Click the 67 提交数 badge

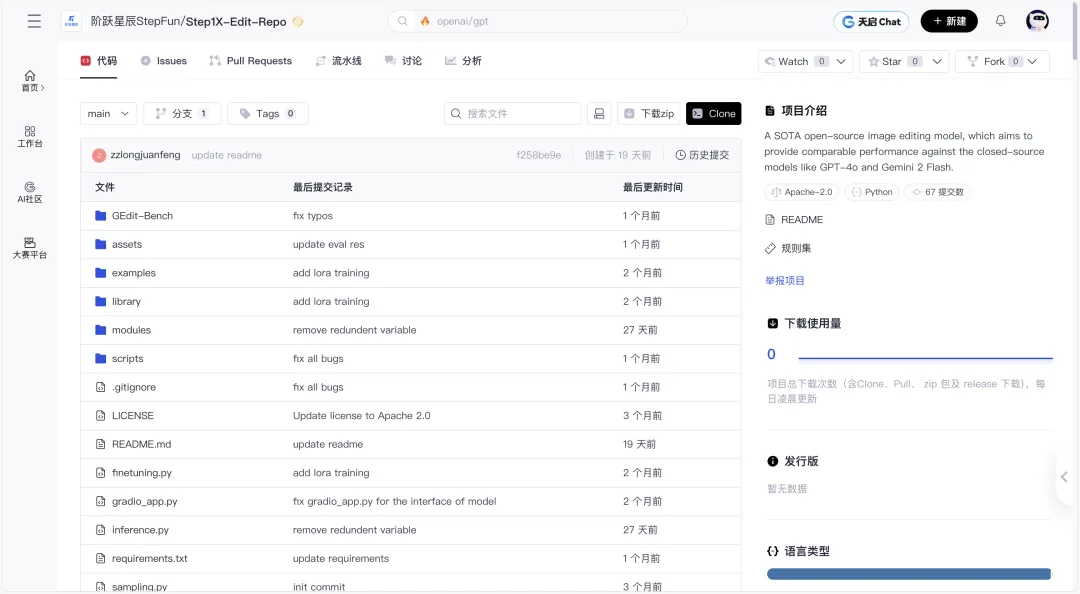coord(937,192)
